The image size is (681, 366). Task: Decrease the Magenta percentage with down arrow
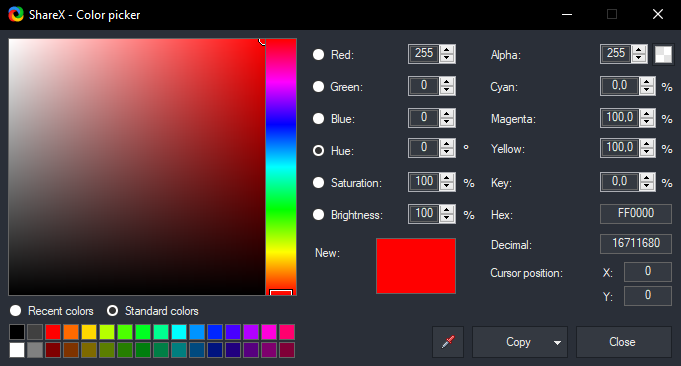tap(647, 122)
